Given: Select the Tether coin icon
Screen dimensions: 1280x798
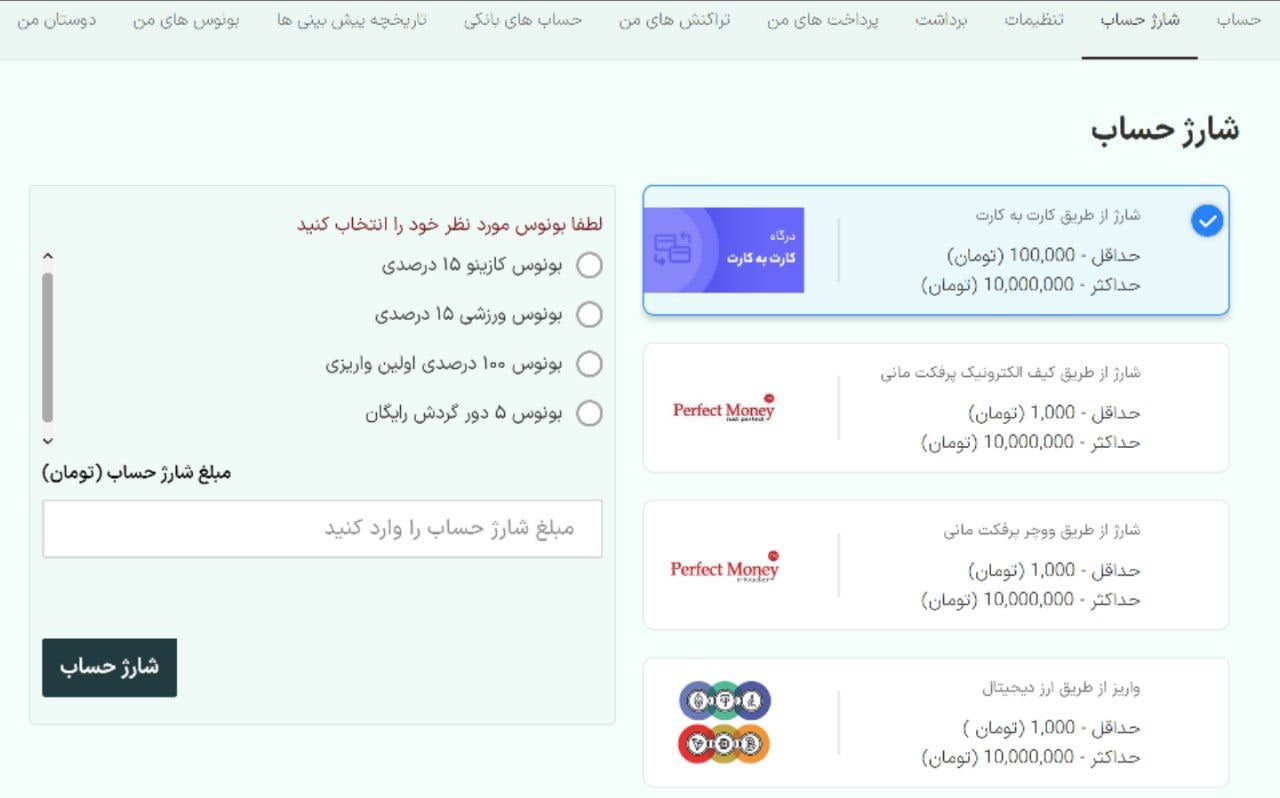Looking at the screenshot, I should [725, 701].
